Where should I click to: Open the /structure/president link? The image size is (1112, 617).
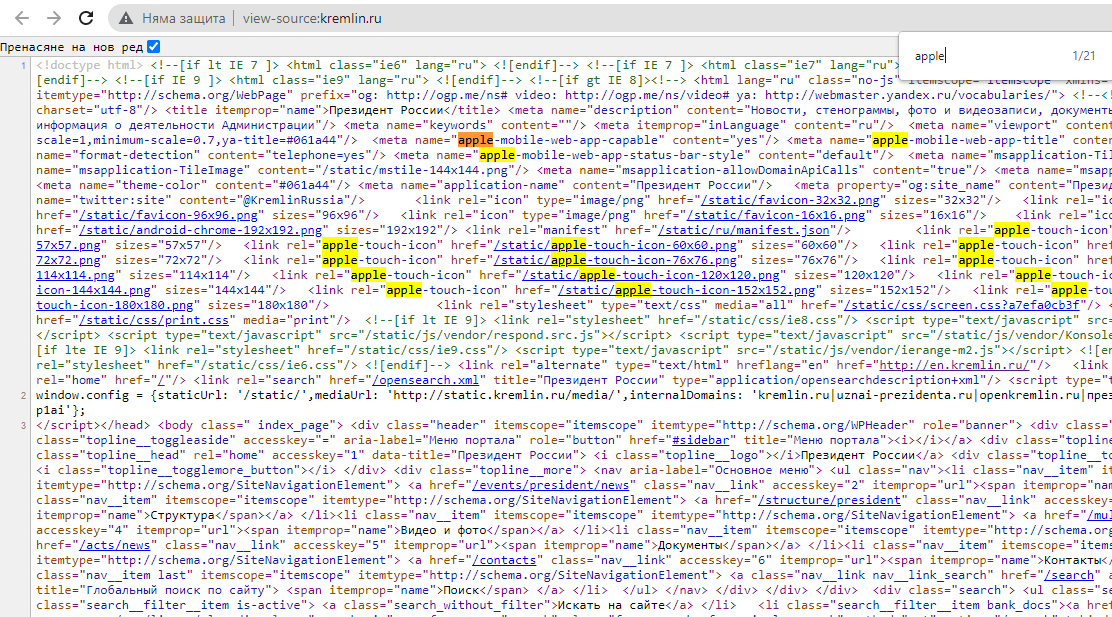coord(829,500)
